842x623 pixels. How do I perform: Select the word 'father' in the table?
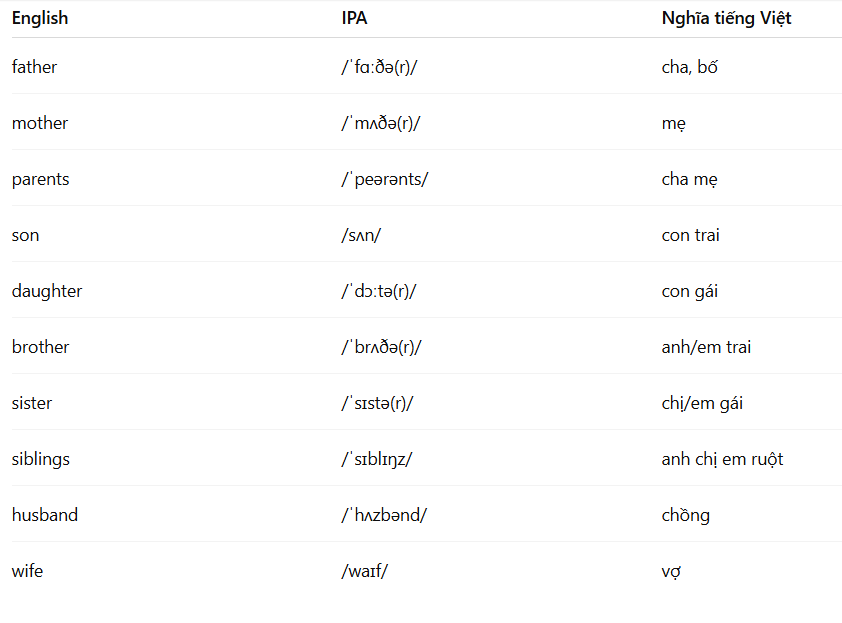click(x=34, y=67)
